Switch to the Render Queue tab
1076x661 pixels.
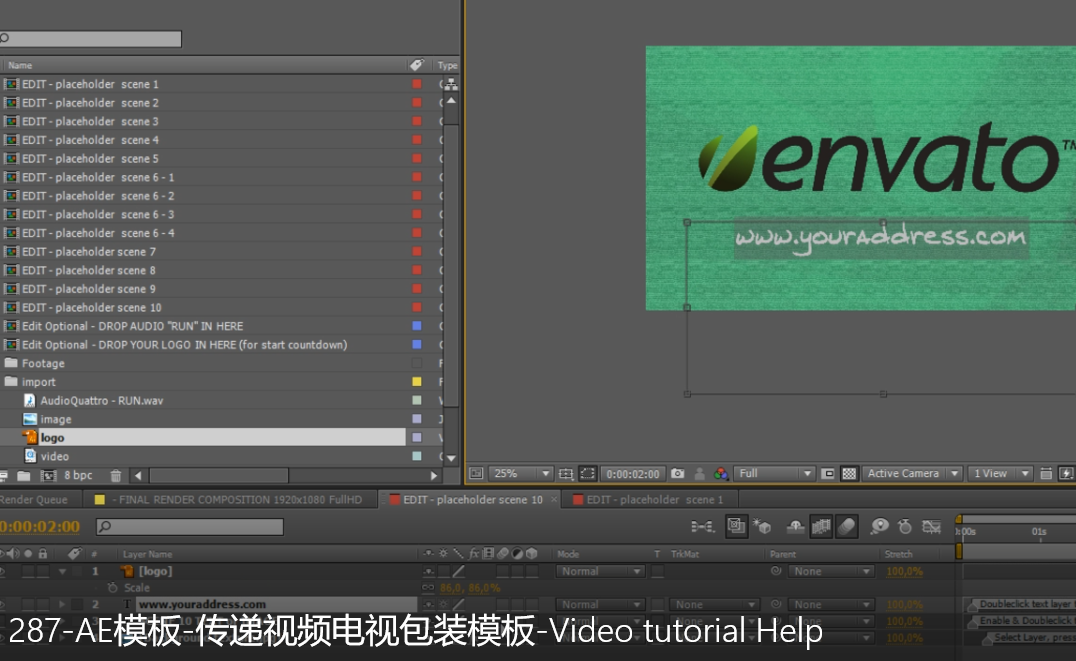point(34,500)
